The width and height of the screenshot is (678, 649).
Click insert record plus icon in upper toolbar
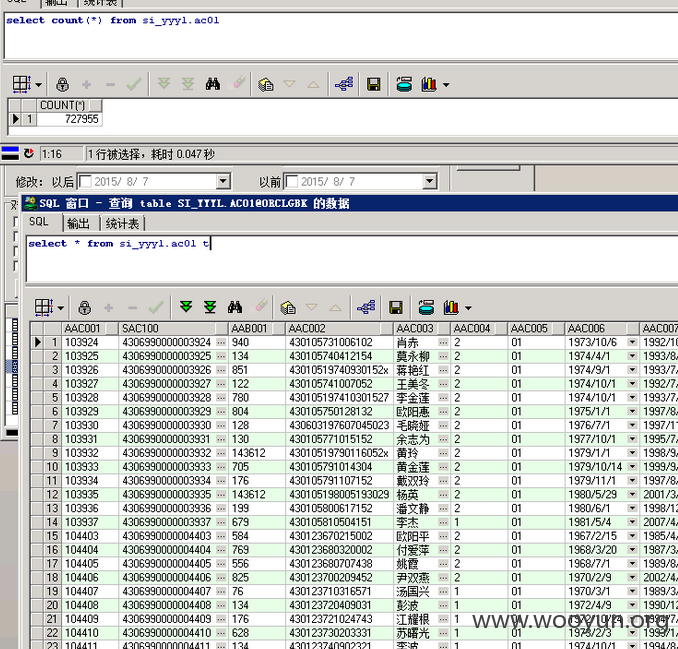pyautogui.click(x=86, y=84)
